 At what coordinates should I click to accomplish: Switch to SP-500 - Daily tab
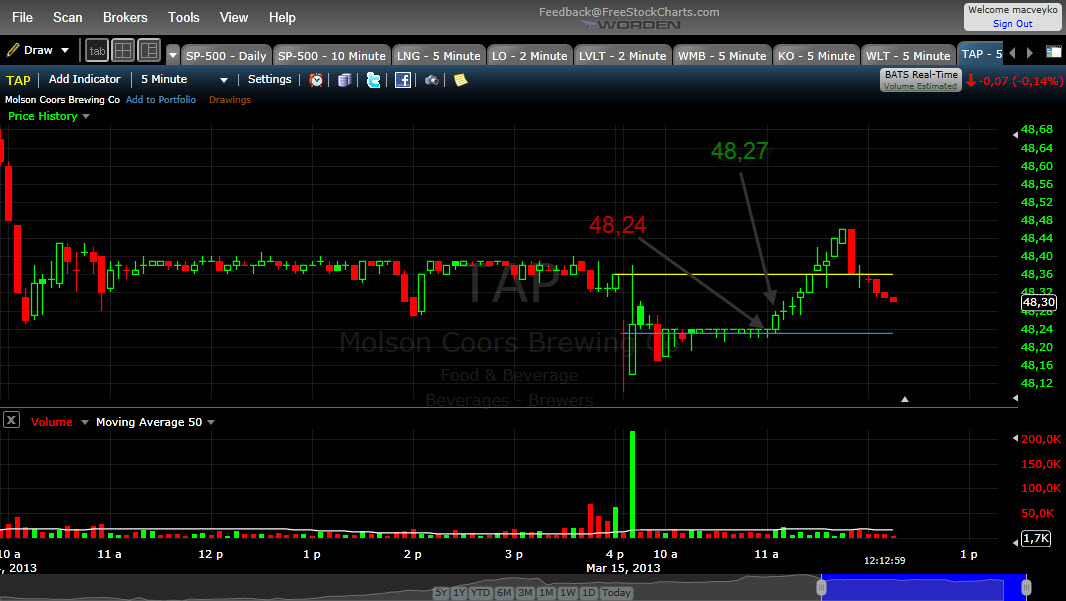226,56
